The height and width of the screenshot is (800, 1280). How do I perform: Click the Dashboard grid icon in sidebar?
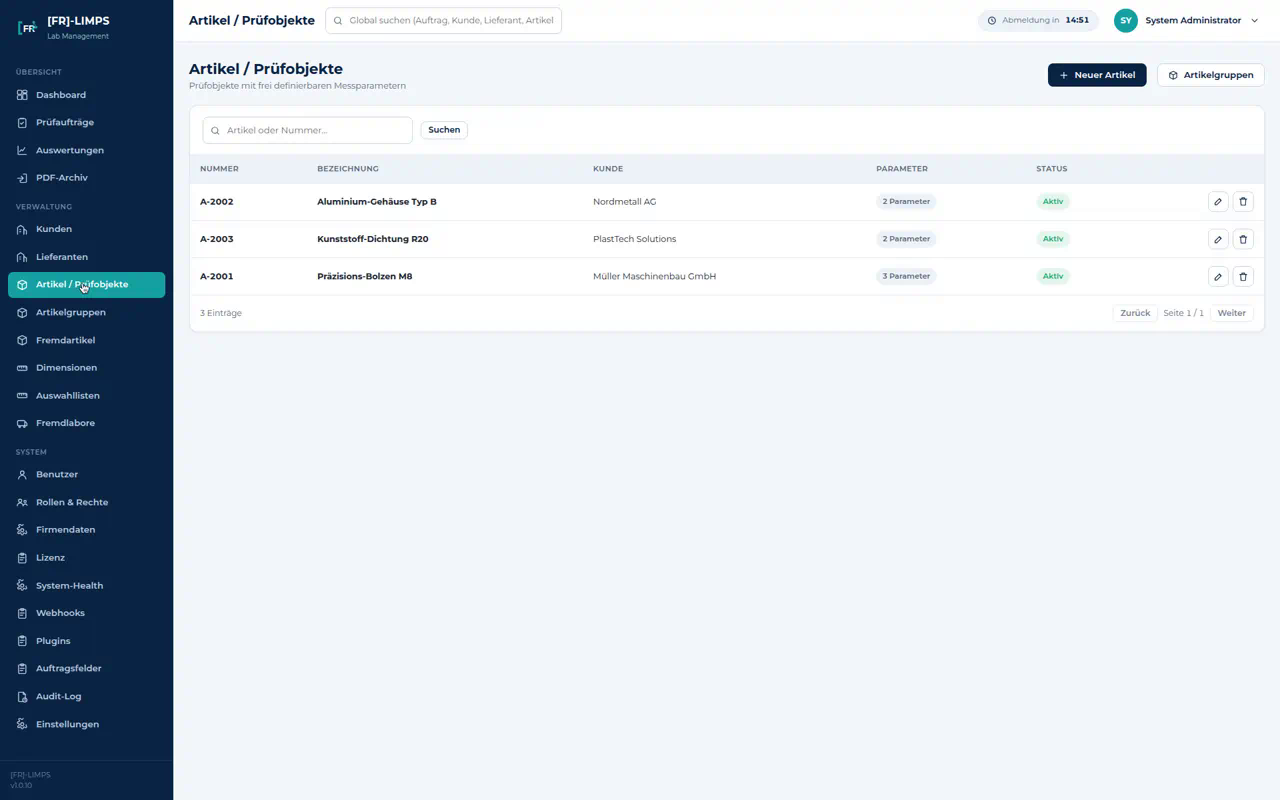coord(22,95)
